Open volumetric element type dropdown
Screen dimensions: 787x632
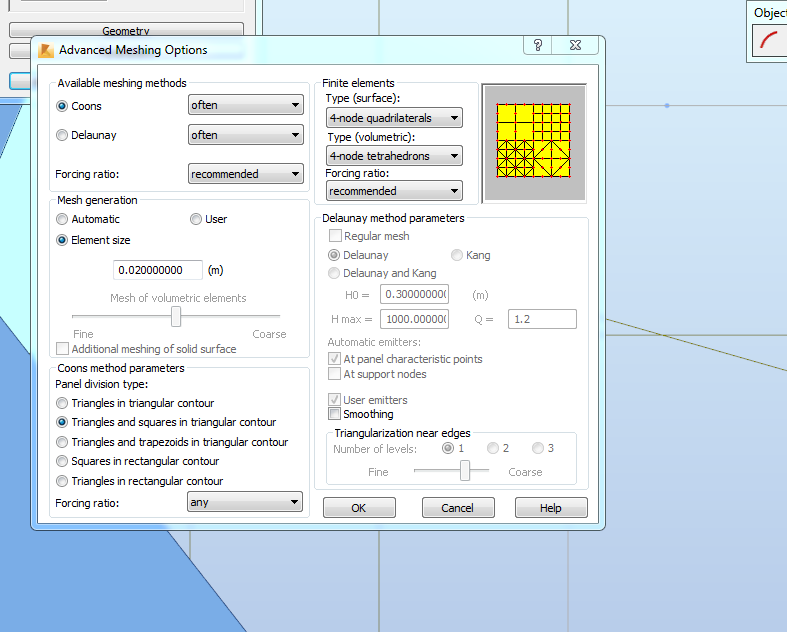point(394,156)
